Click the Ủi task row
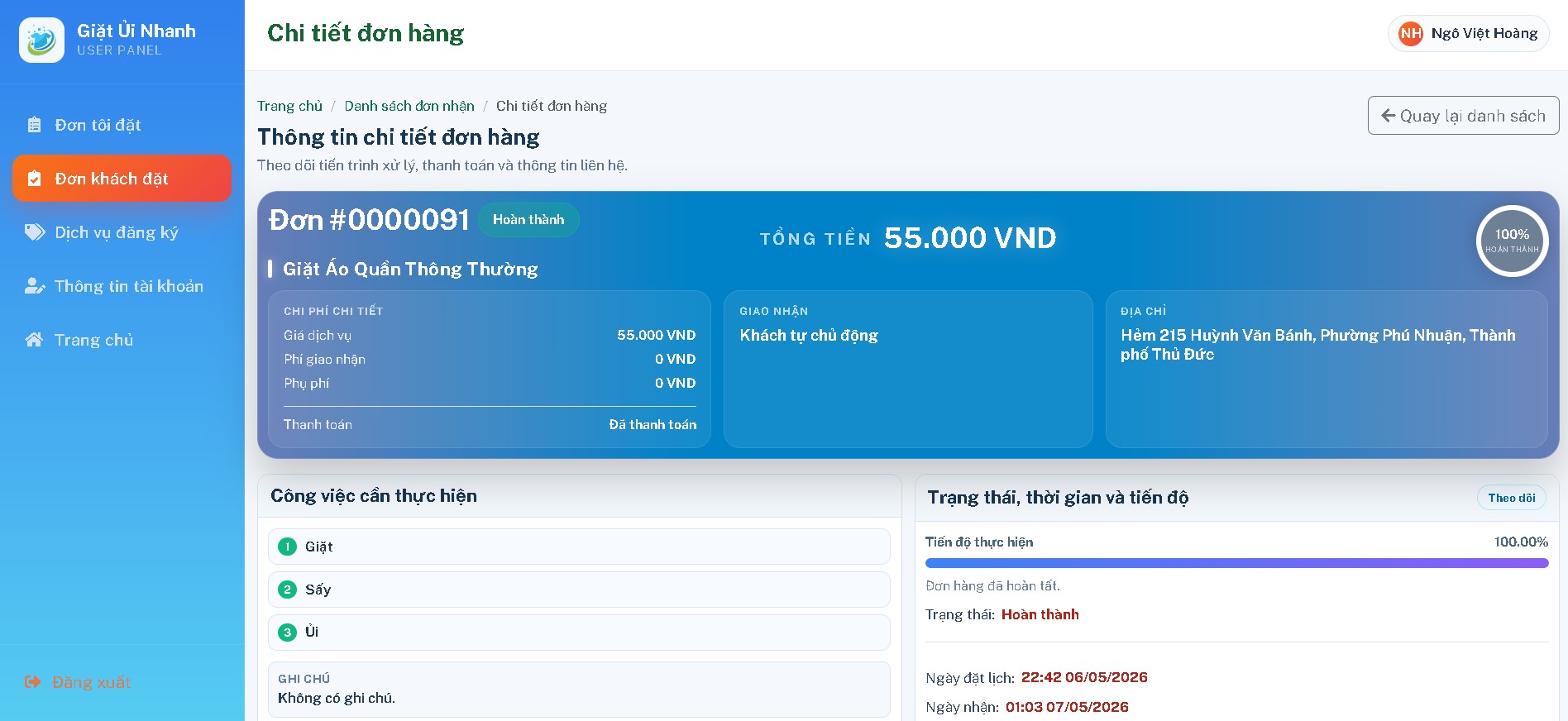The width and height of the screenshot is (1568, 721). (x=579, y=633)
